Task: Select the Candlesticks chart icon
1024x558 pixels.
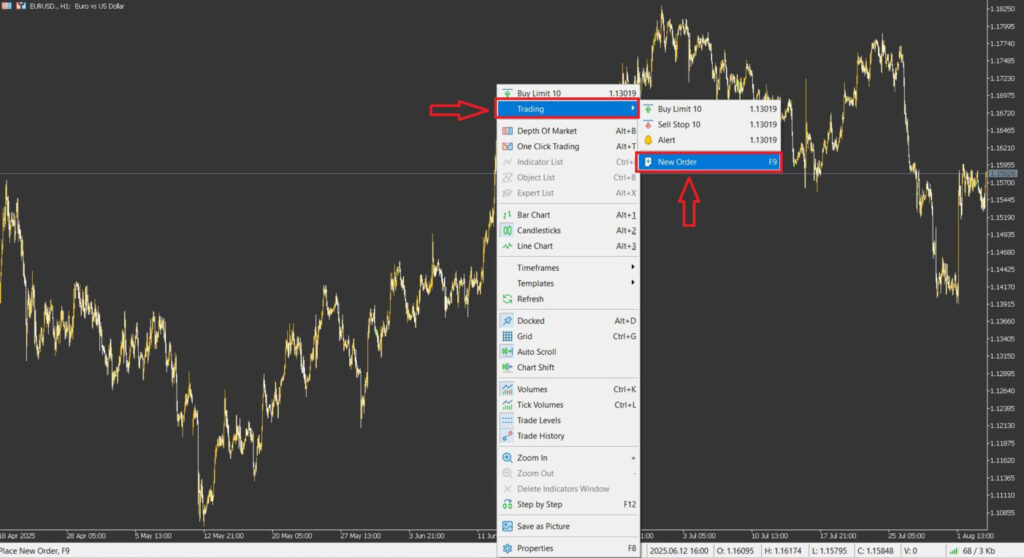Action: point(508,231)
